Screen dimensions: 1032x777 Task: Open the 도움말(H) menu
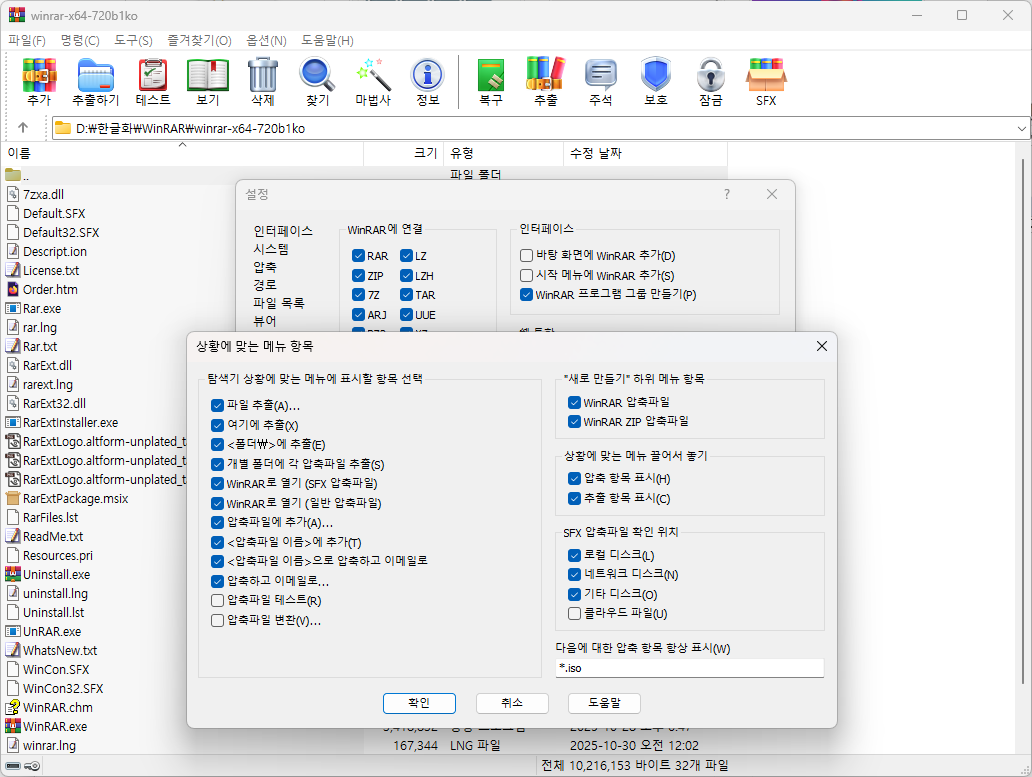(x=327, y=41)
